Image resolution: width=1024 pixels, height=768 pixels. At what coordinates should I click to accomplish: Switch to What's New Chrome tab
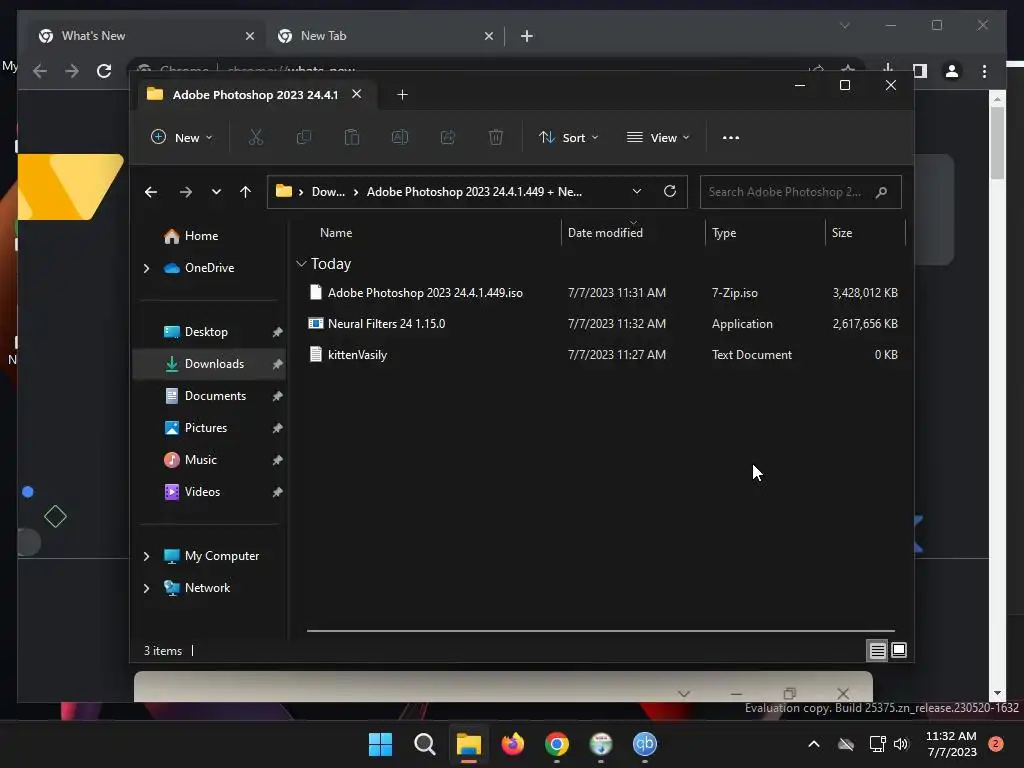coord(145,36)
